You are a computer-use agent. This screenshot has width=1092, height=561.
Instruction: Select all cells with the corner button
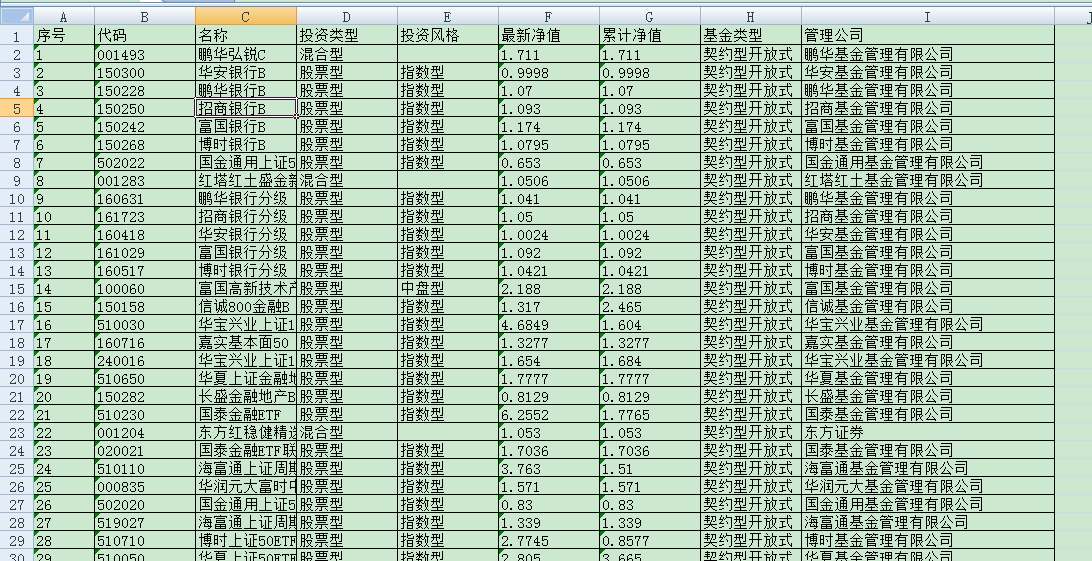pyautogui.click(x=16, y=16)
